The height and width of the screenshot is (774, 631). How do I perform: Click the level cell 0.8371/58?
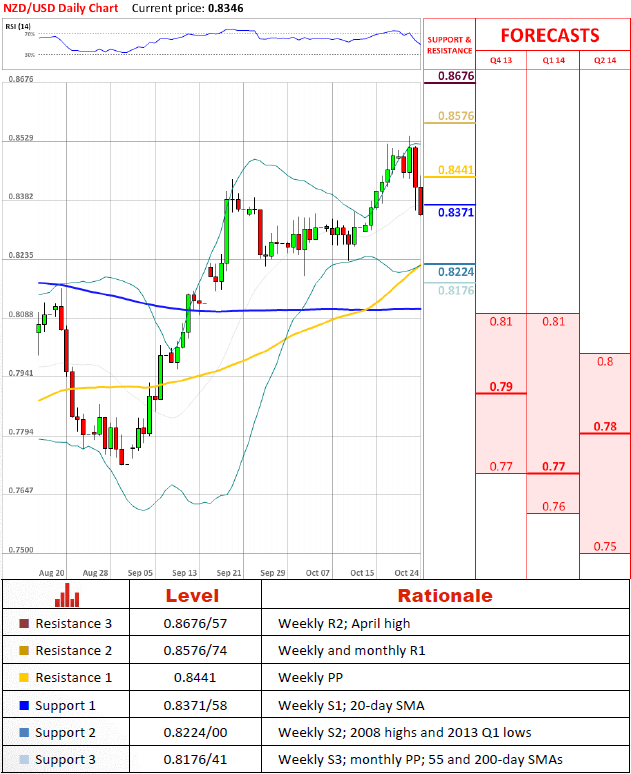tap(195, 705)
